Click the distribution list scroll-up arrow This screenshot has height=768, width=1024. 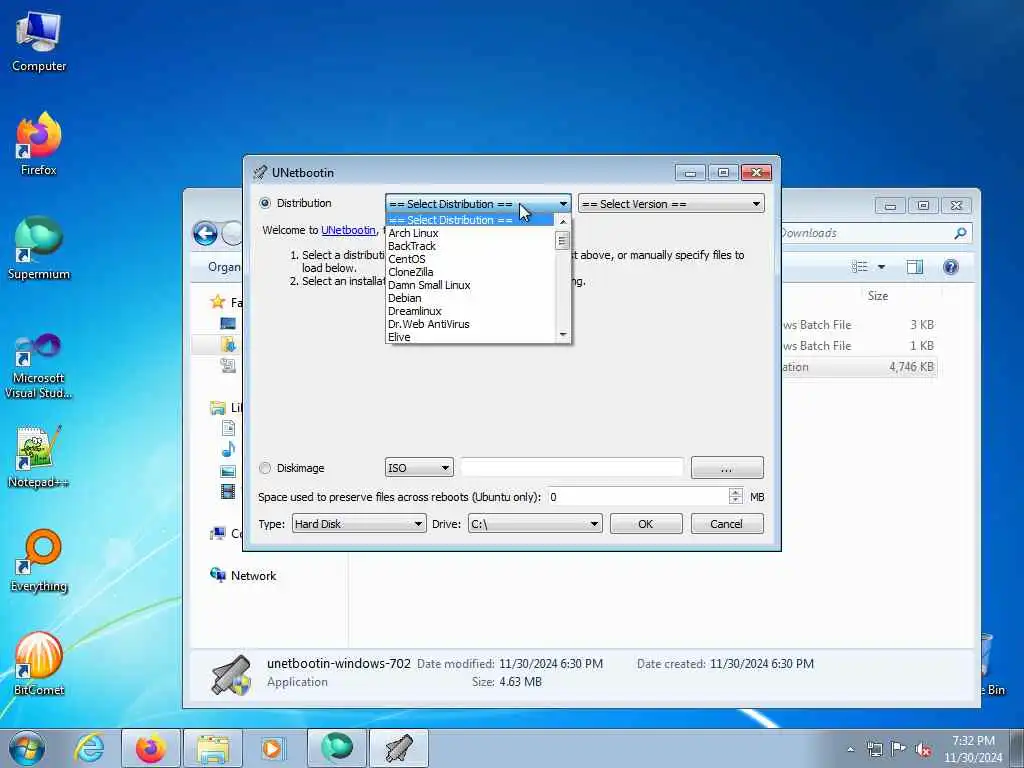(563, 222)
